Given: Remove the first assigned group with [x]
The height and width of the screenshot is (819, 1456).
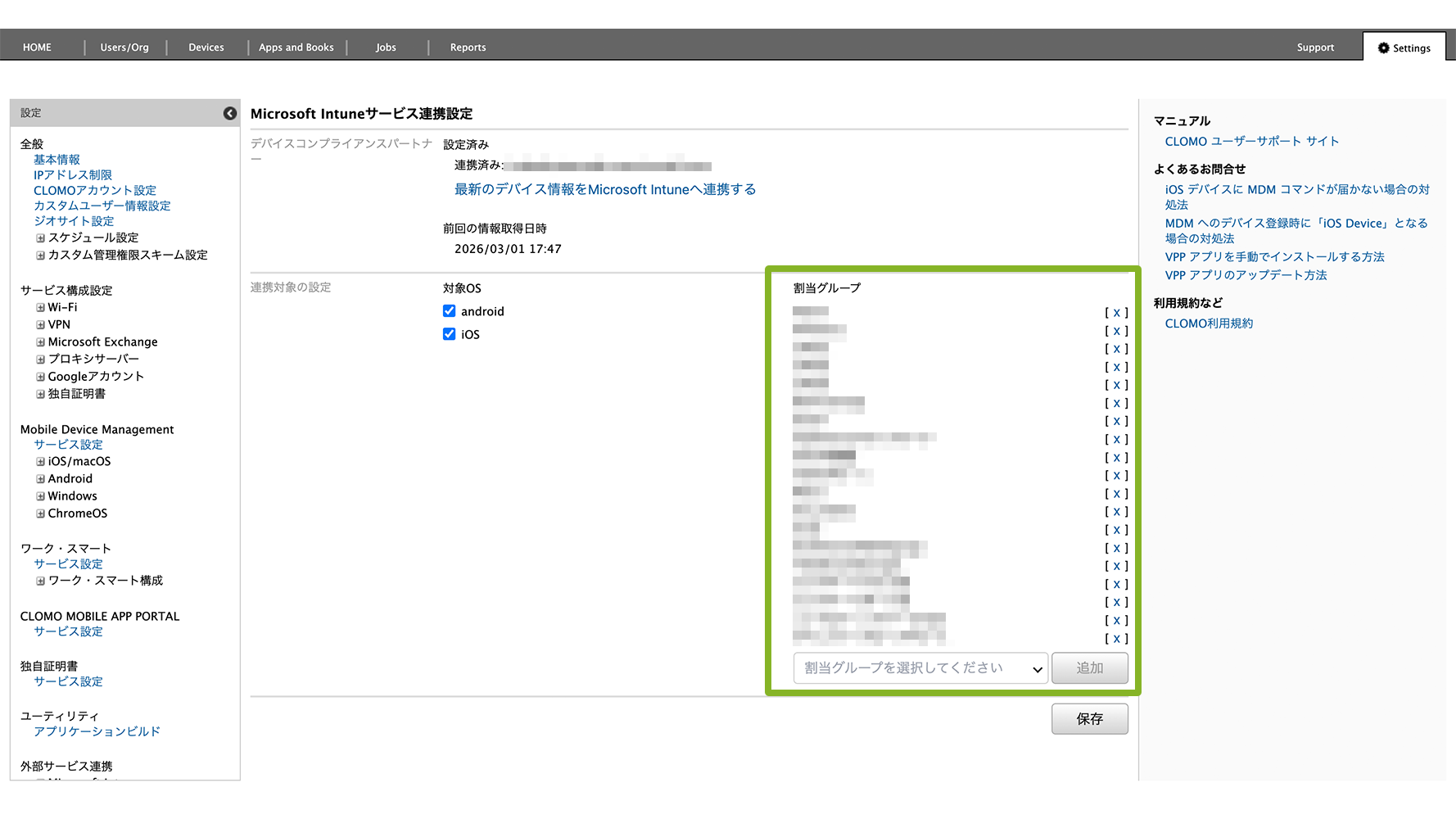Looking at the screenshot, I should (1116, 313).
